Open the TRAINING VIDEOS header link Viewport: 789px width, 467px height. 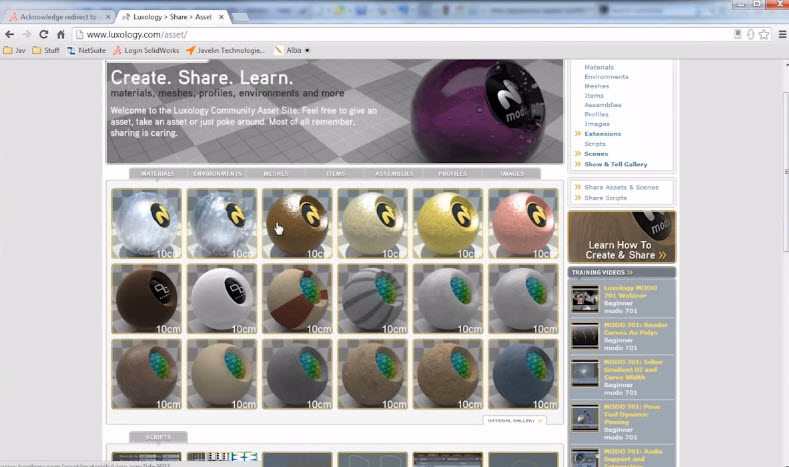pyautogui.click(x=602, y=272)
